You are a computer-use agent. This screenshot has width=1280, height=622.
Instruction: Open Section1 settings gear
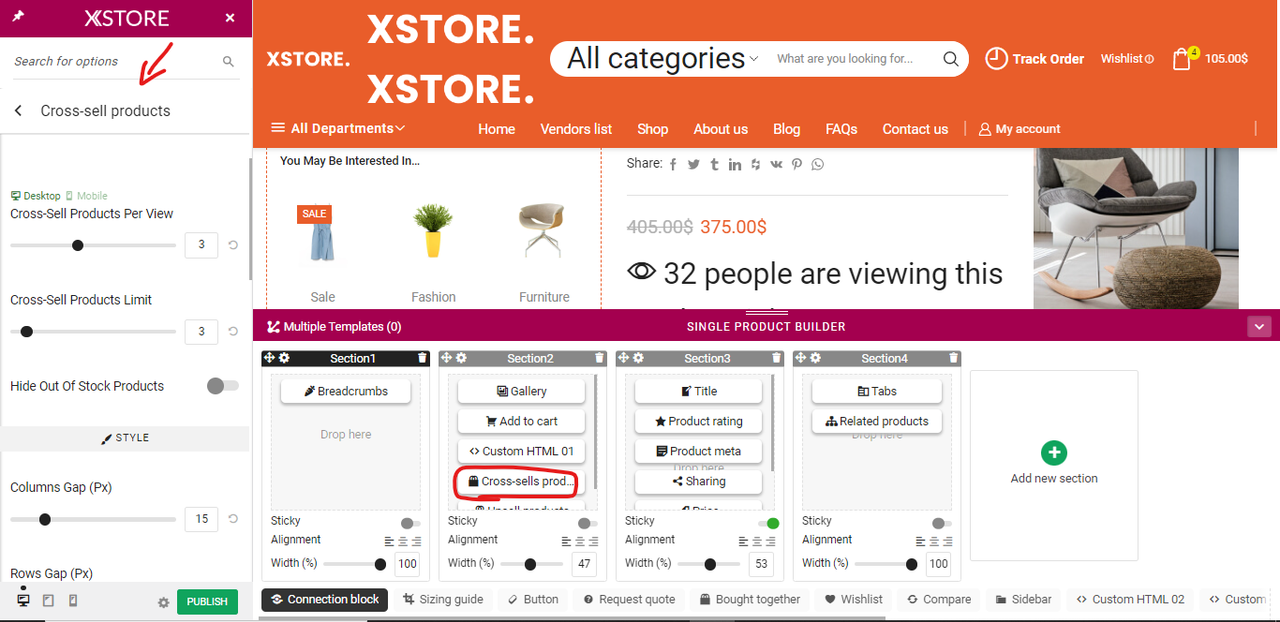285,358
